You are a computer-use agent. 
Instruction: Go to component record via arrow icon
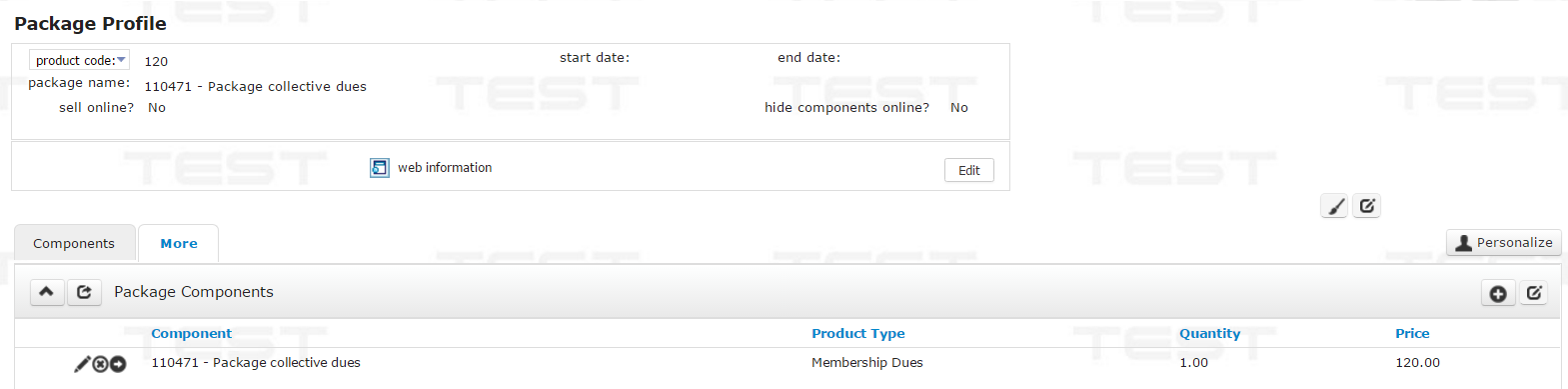tap(118, 364)
